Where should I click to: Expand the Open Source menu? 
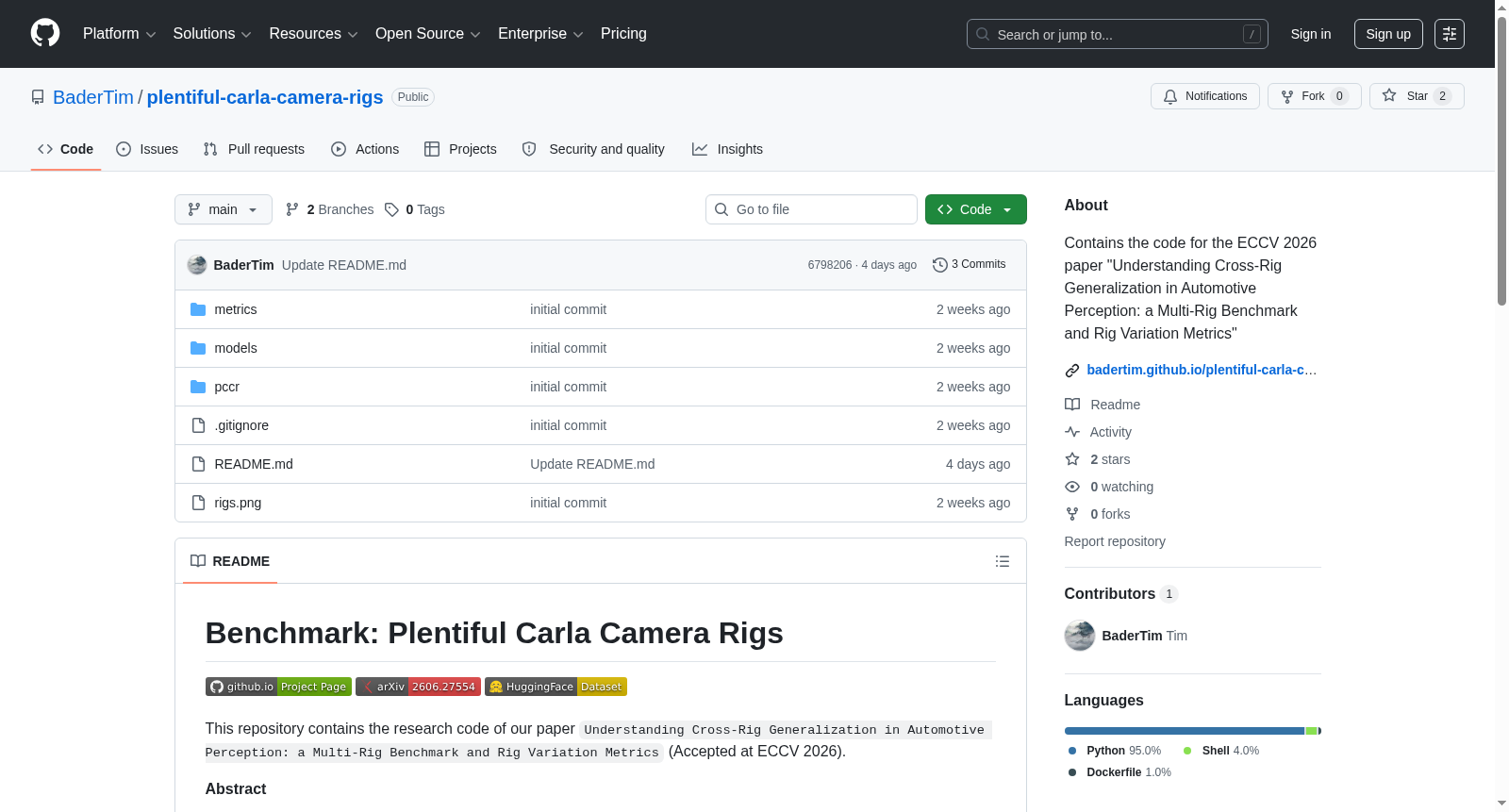[428, 34]
